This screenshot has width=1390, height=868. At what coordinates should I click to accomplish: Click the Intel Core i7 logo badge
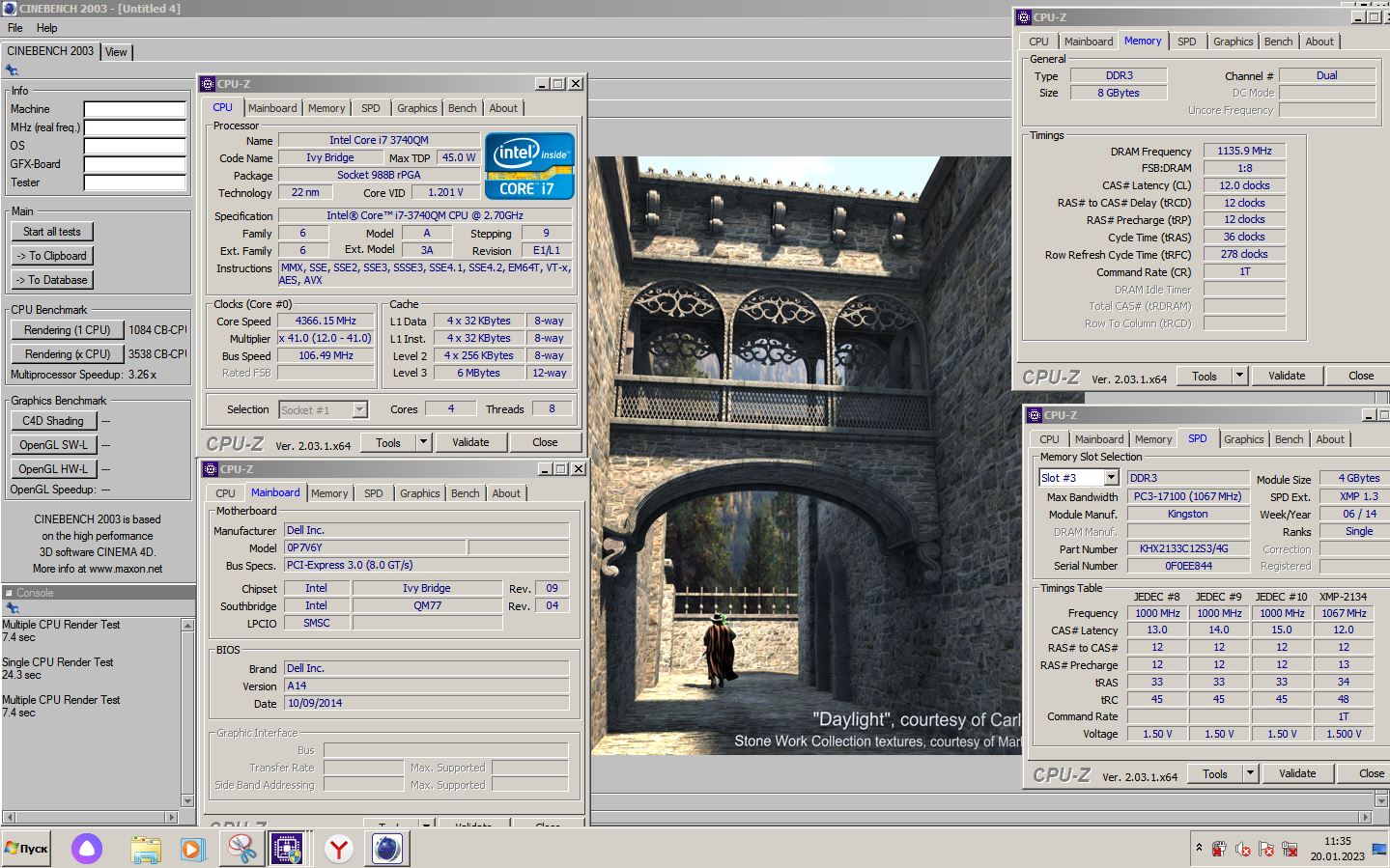point(529,166)
